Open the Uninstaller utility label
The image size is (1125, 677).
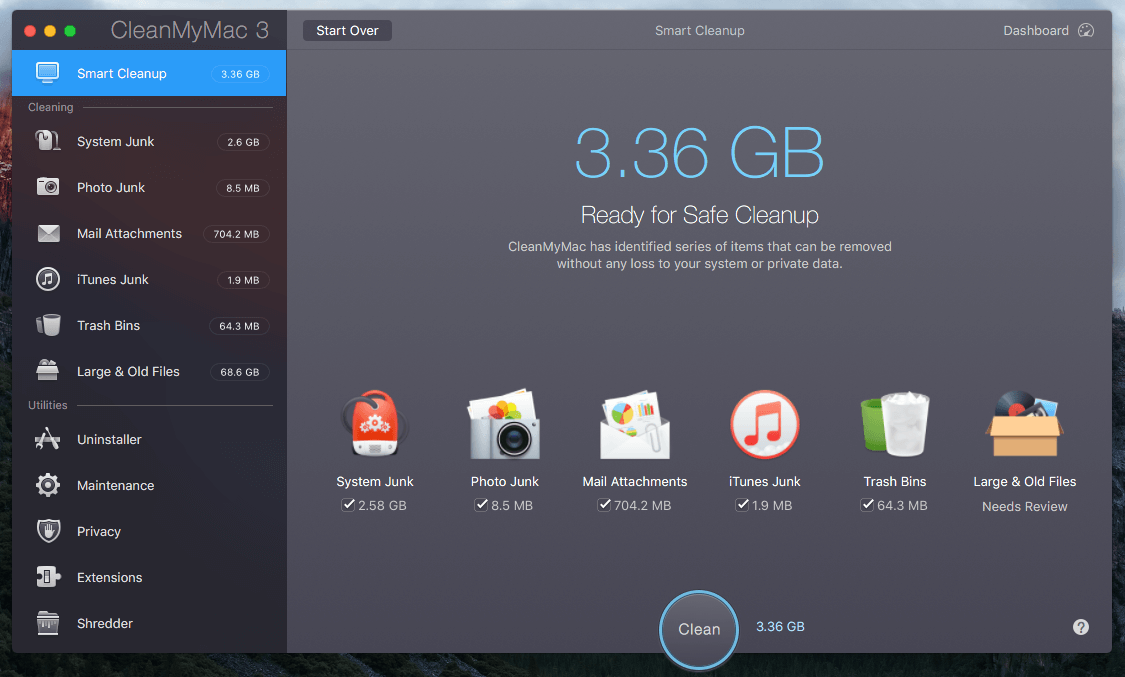[x=109, y=439]
